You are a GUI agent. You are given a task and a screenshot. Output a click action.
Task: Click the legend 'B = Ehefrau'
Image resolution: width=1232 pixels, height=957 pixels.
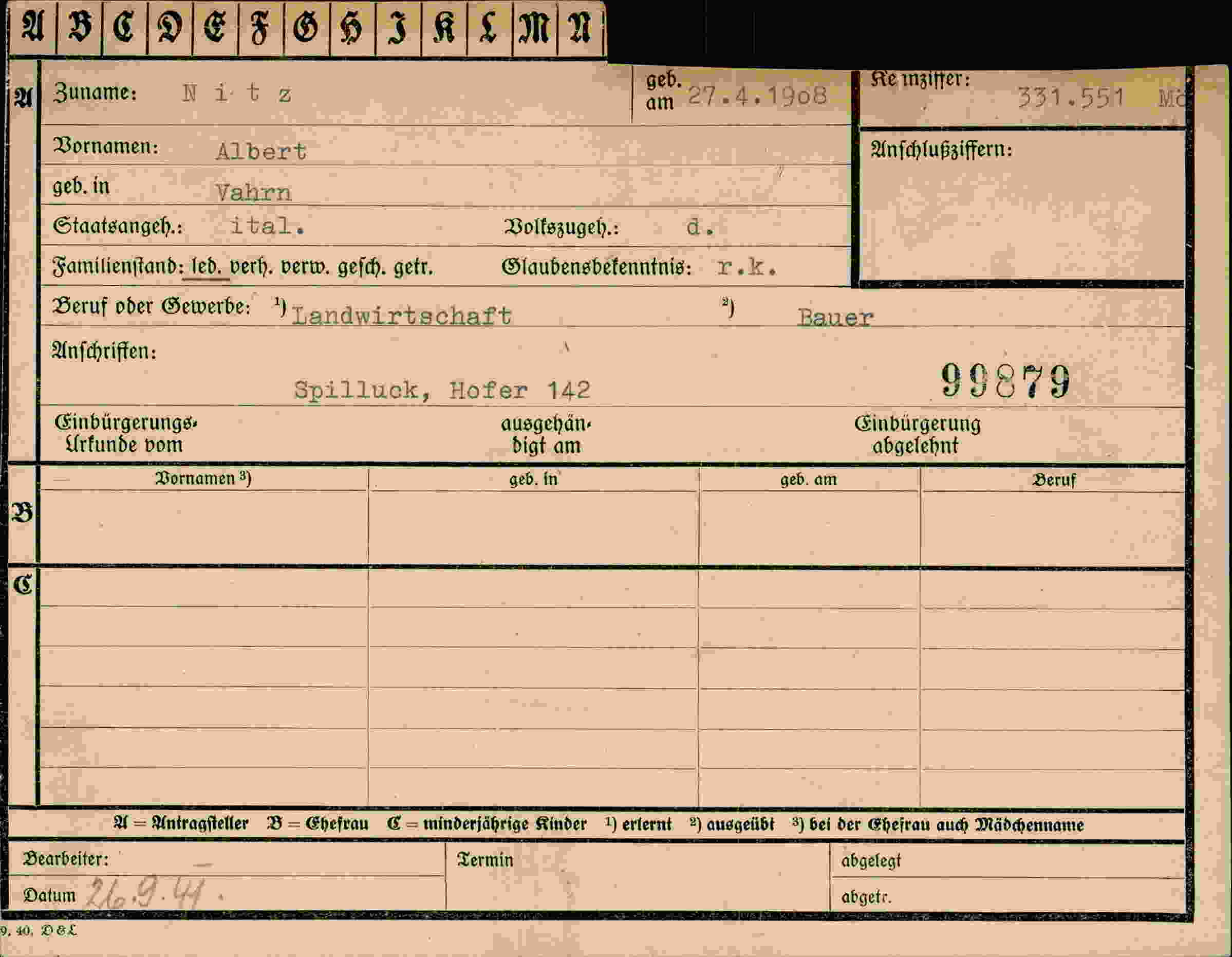318,824
